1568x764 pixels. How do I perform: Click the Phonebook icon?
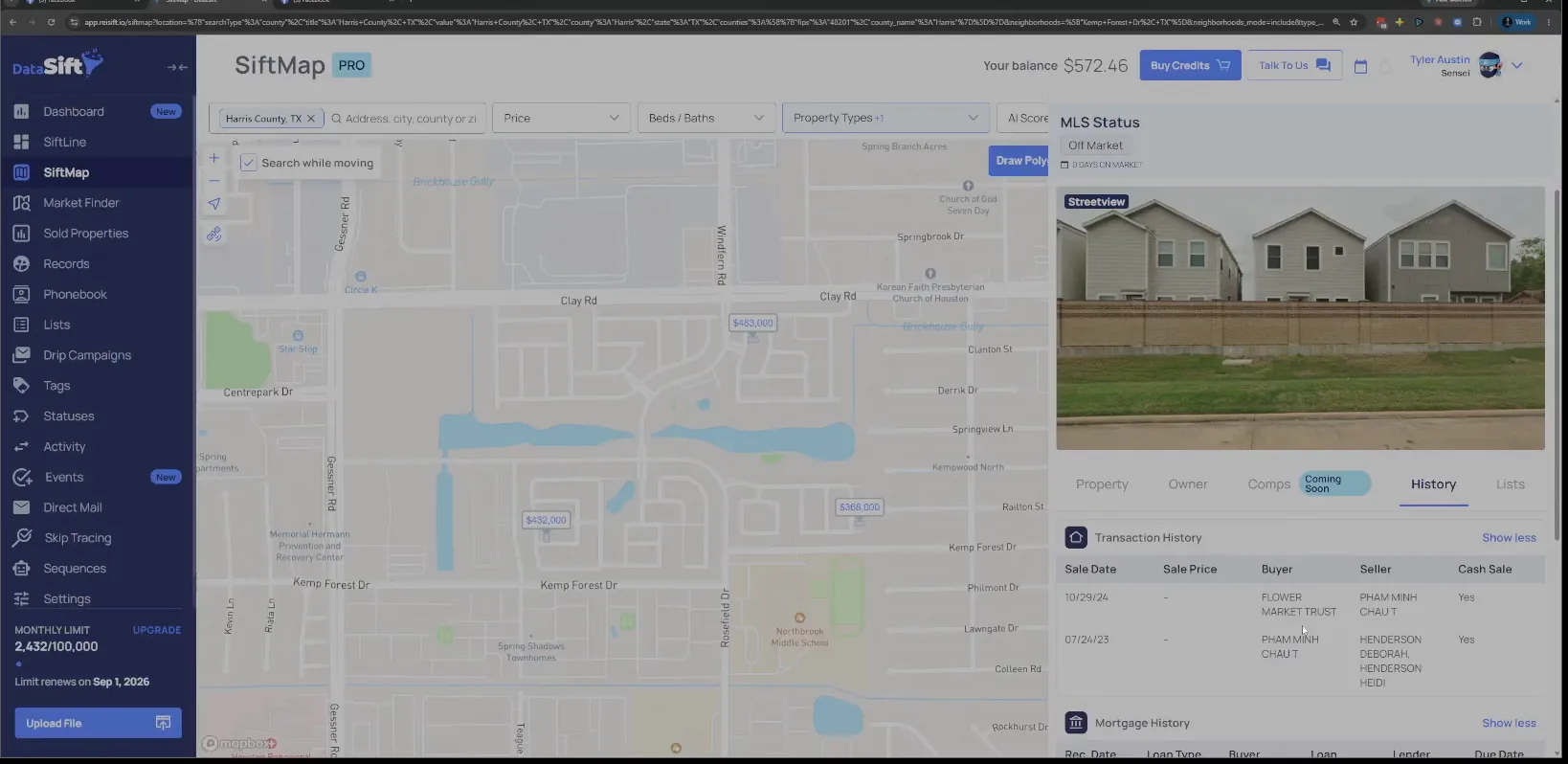pyautogui.click(x=21, y=295)
